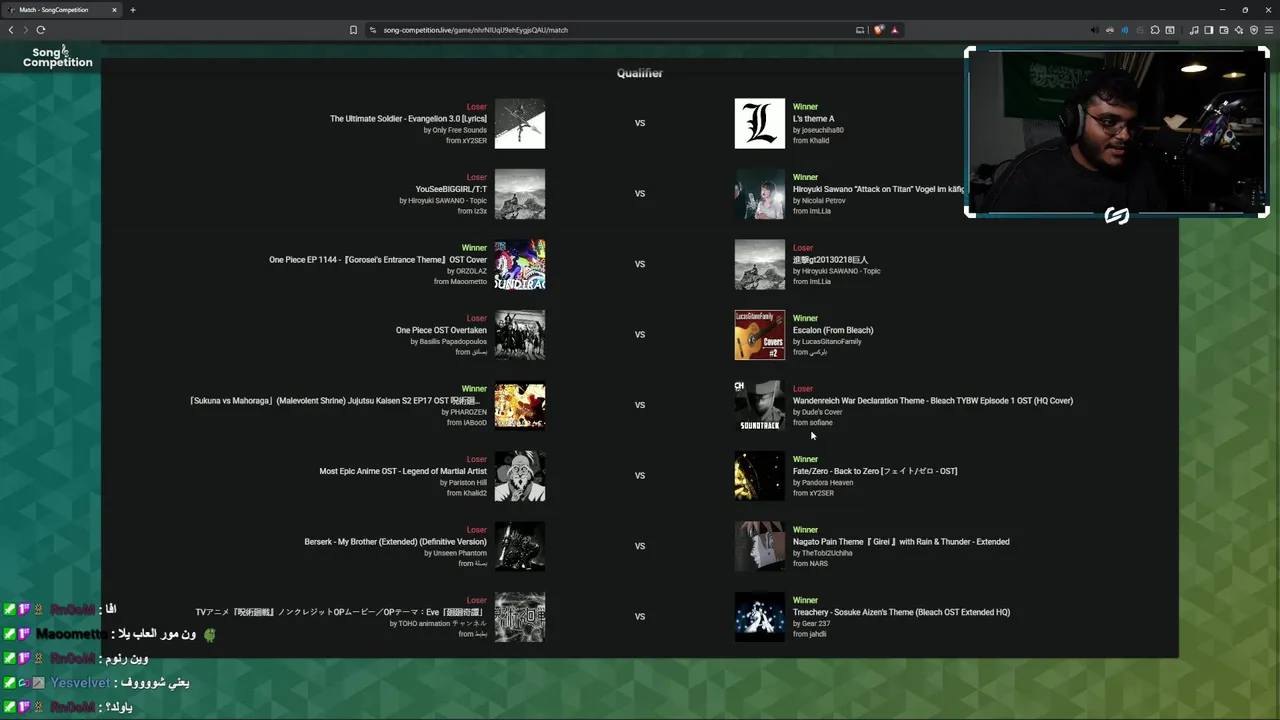Screen dimensions: 1280x720
Task: Click the title 'One Piece OST Overtaken'
Action: [x=441, y=330]
